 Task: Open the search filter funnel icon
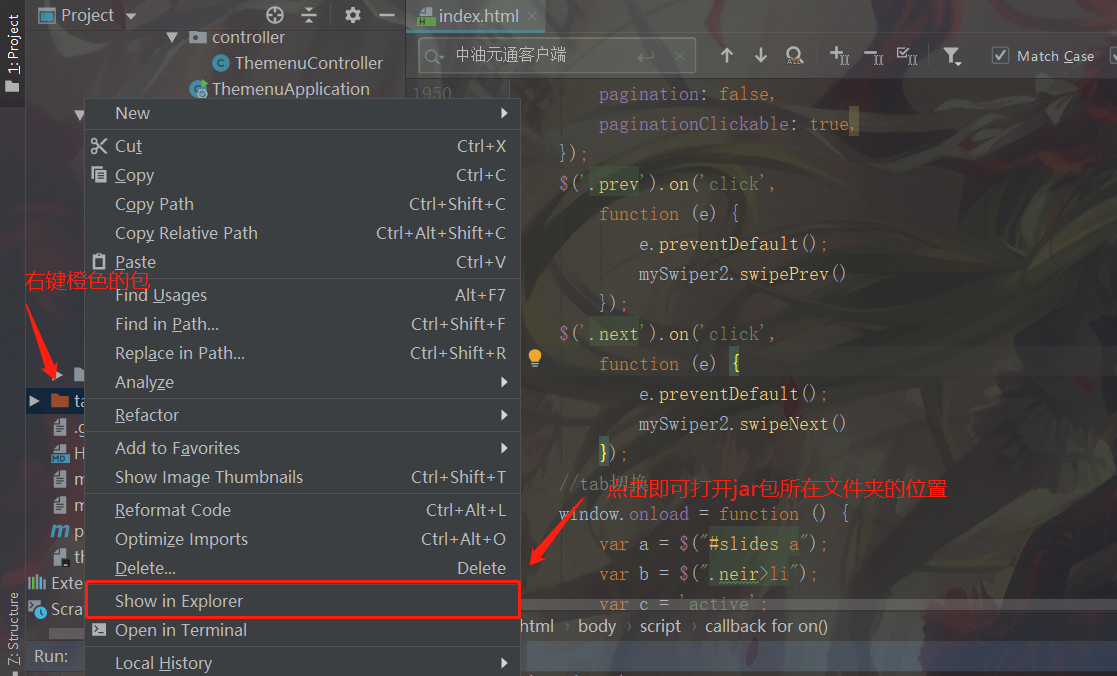(952, 56)
